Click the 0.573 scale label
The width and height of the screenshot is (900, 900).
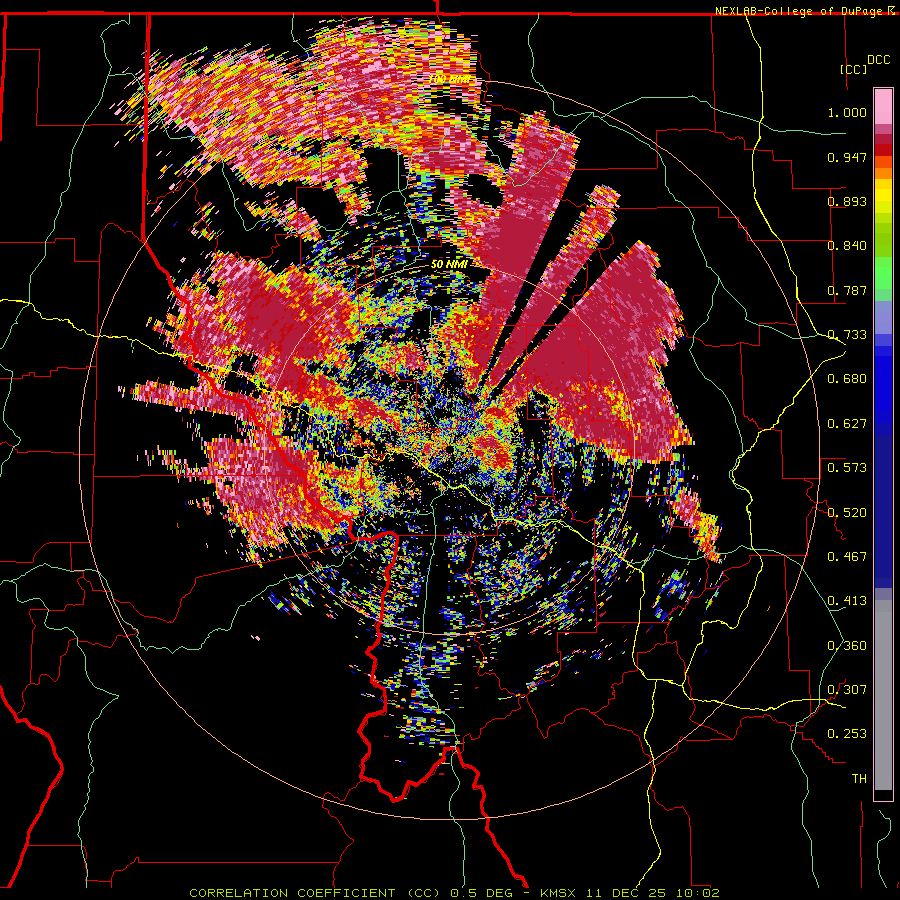(x=847, y=468)
